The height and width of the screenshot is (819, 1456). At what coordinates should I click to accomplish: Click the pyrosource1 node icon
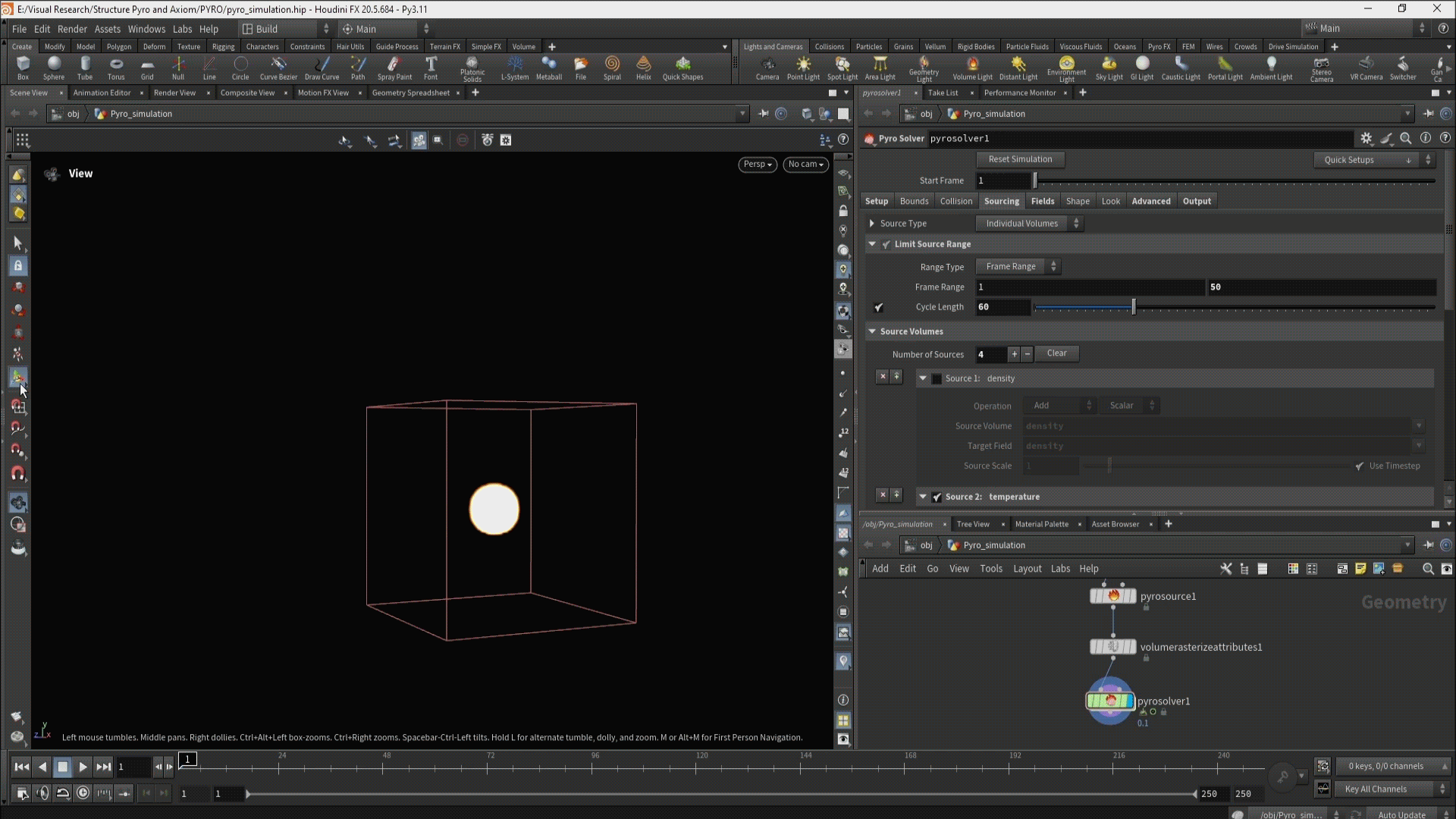click(1112, 596)
